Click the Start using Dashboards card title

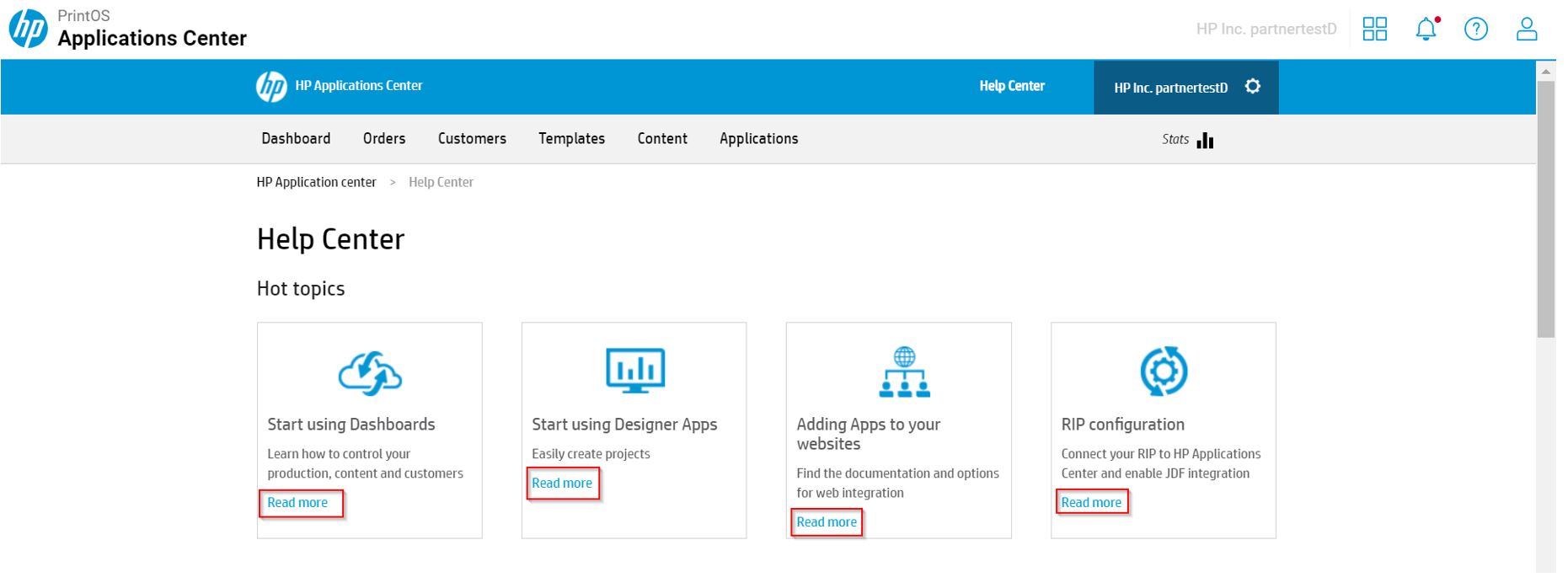(x=351, y=425)
